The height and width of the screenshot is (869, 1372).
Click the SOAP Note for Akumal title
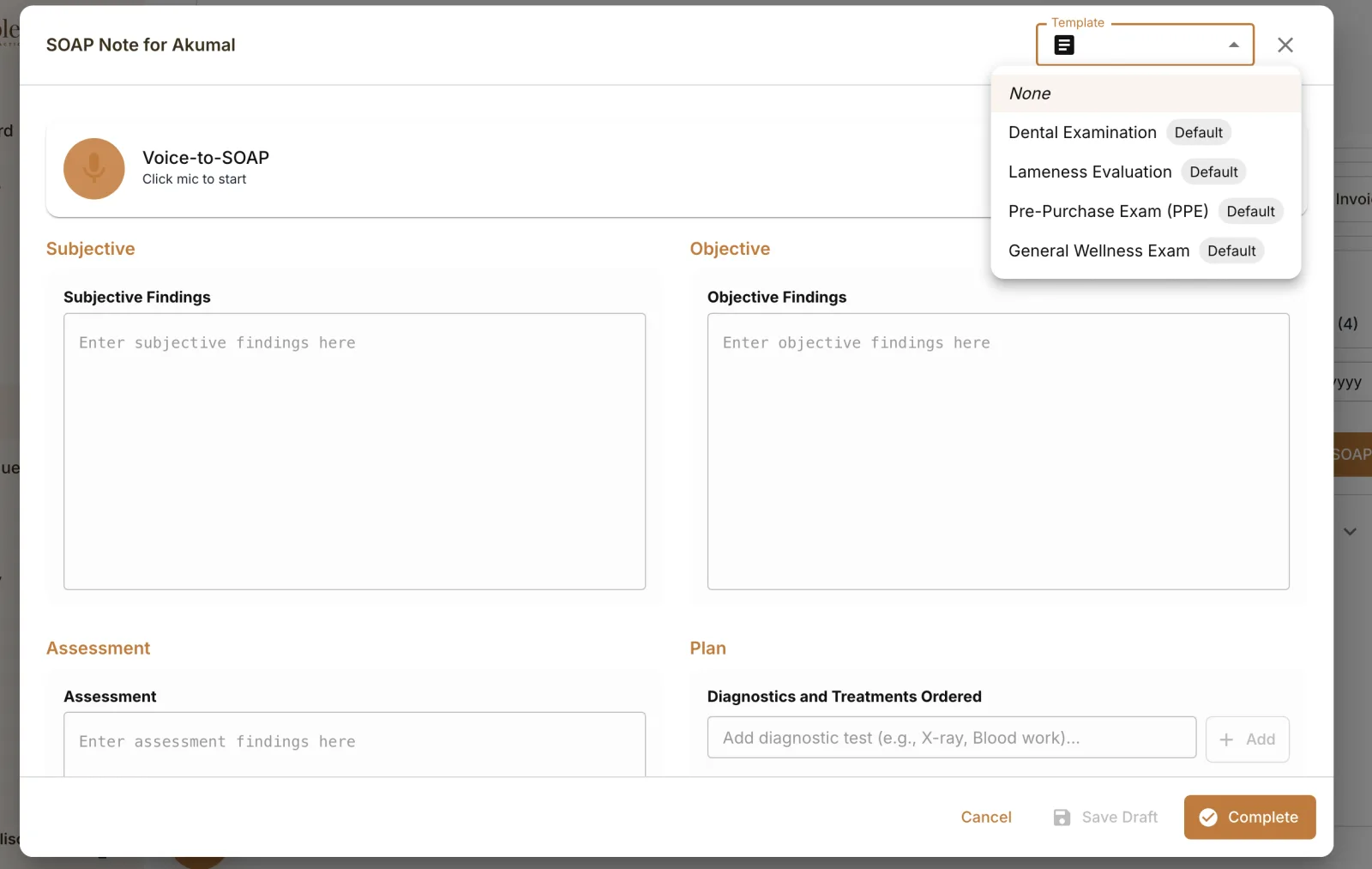(141, 45)
